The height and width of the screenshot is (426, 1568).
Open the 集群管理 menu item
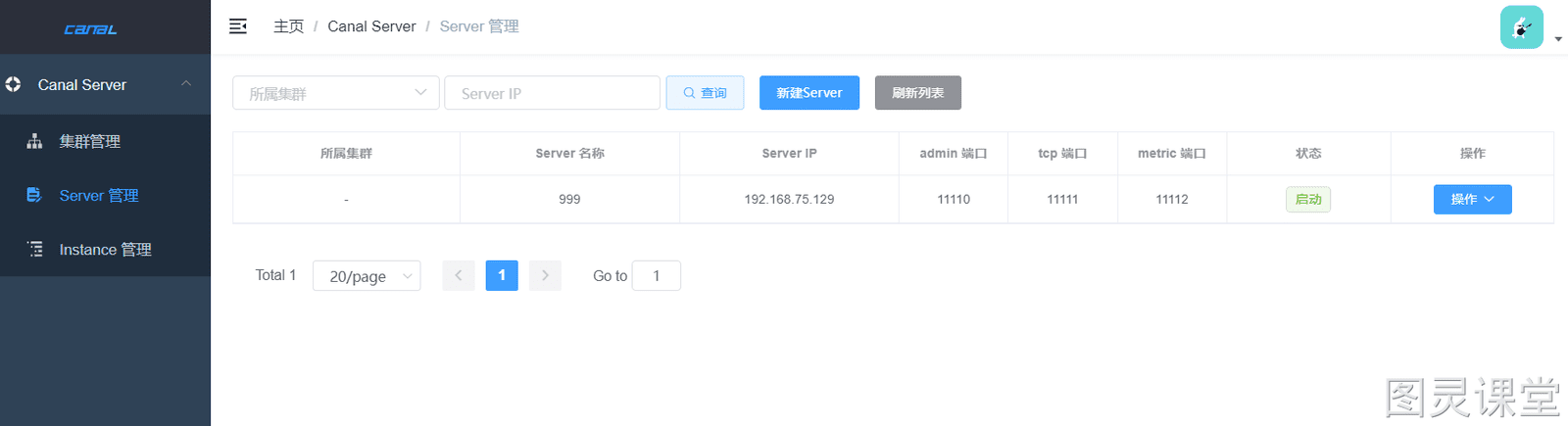105,141
